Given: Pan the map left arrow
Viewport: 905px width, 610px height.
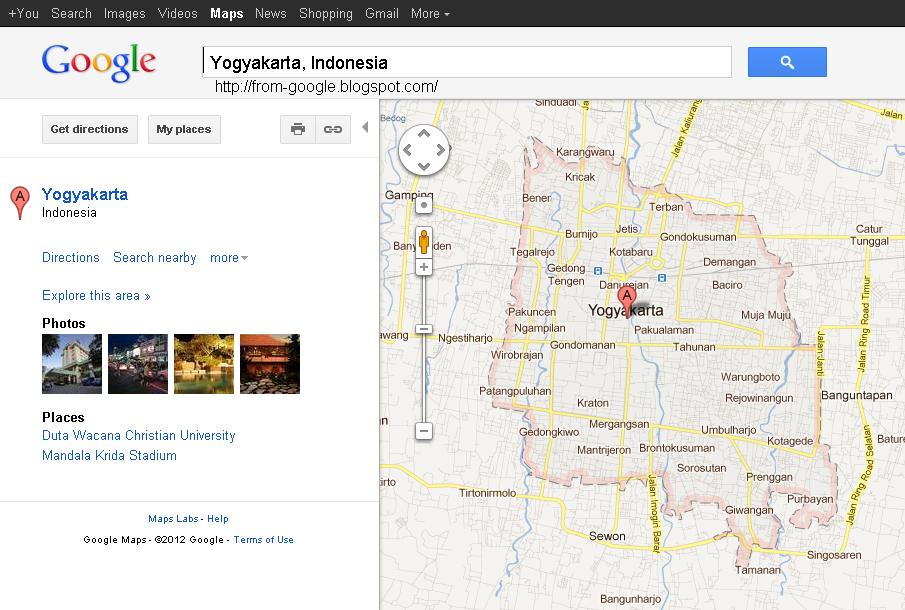Looking at the screenshot, I should point(407,150).
